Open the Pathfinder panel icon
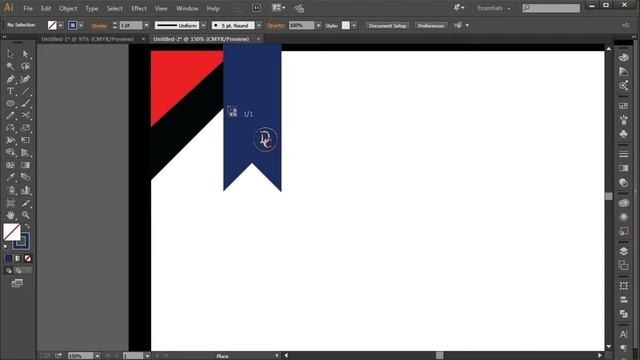 coord(623,314)
